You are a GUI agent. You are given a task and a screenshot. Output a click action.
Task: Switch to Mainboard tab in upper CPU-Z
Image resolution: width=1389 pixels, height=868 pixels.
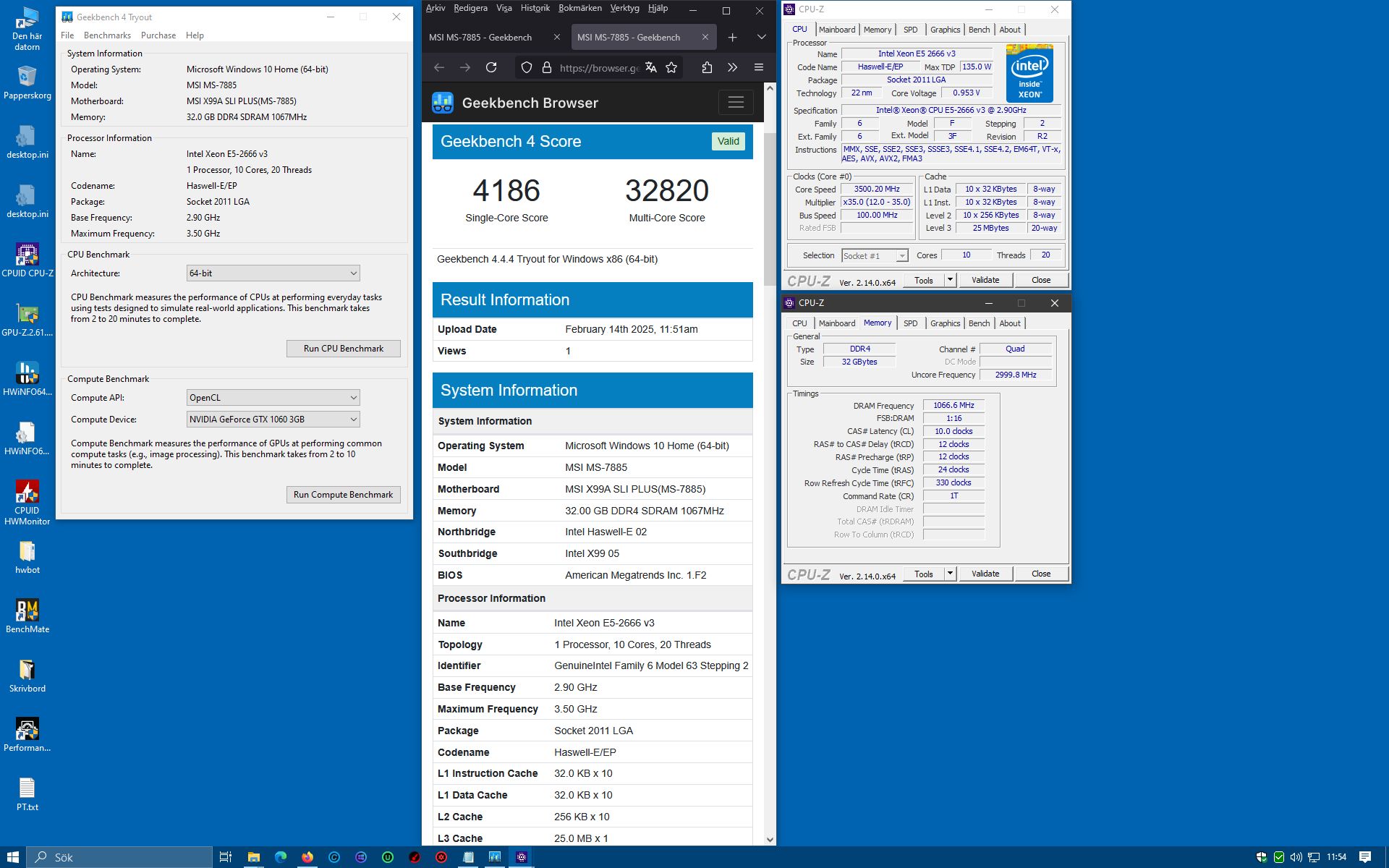click(837, 30)
